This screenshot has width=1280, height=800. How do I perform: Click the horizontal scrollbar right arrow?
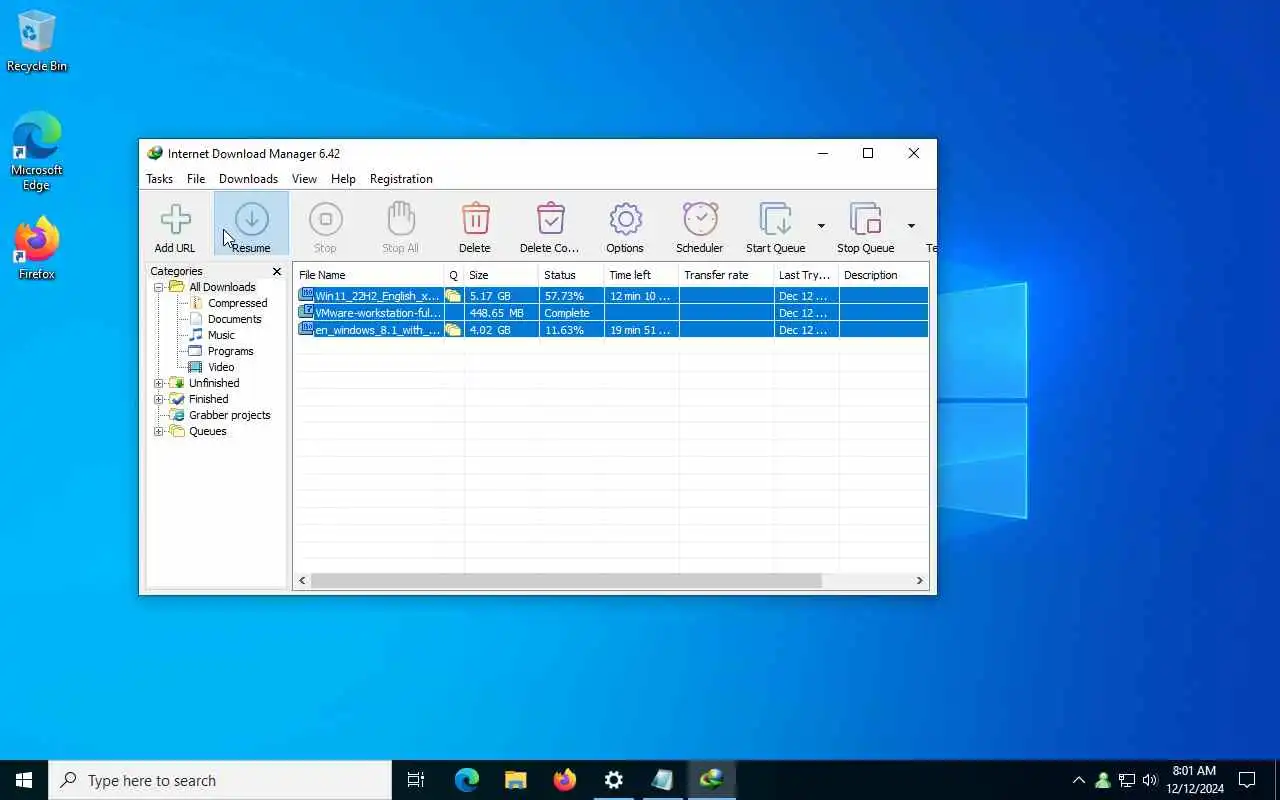click(x=920, y=581)
